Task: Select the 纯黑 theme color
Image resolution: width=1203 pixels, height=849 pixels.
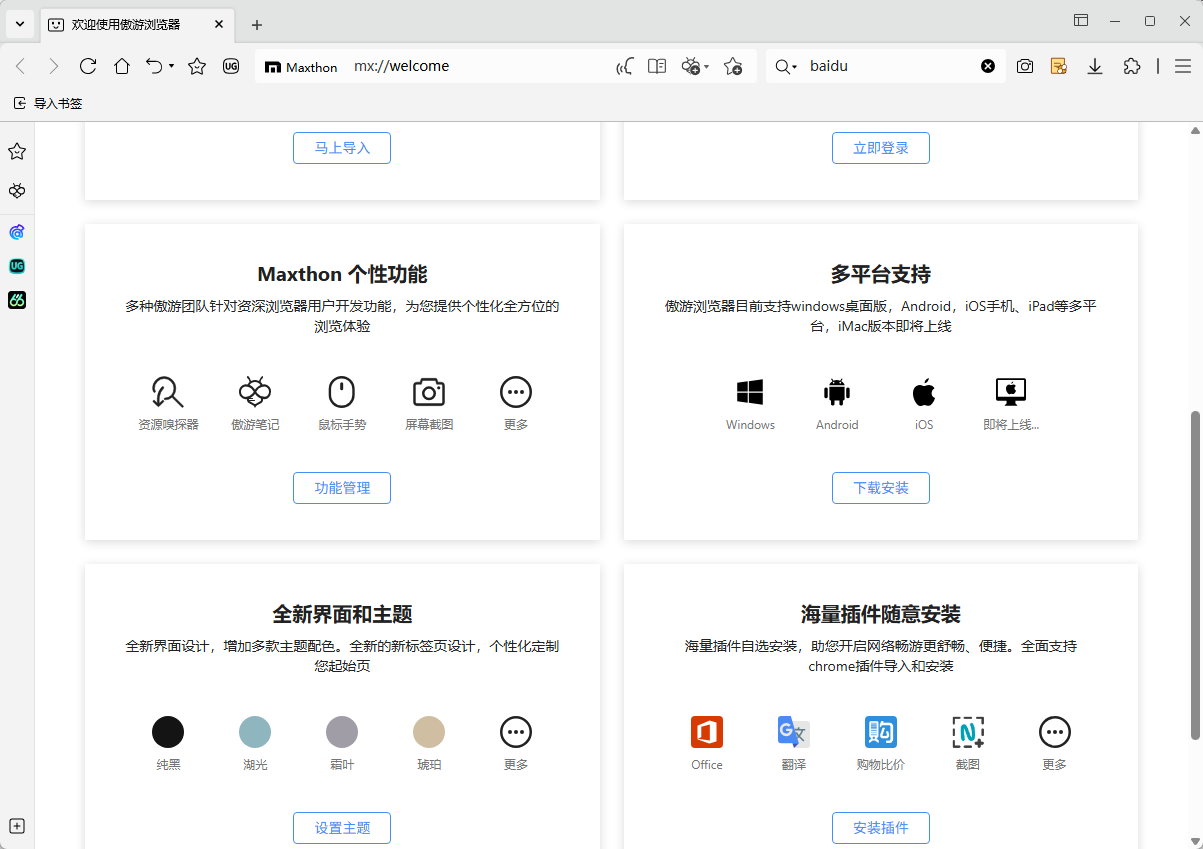Action: [x=168, y=732]
